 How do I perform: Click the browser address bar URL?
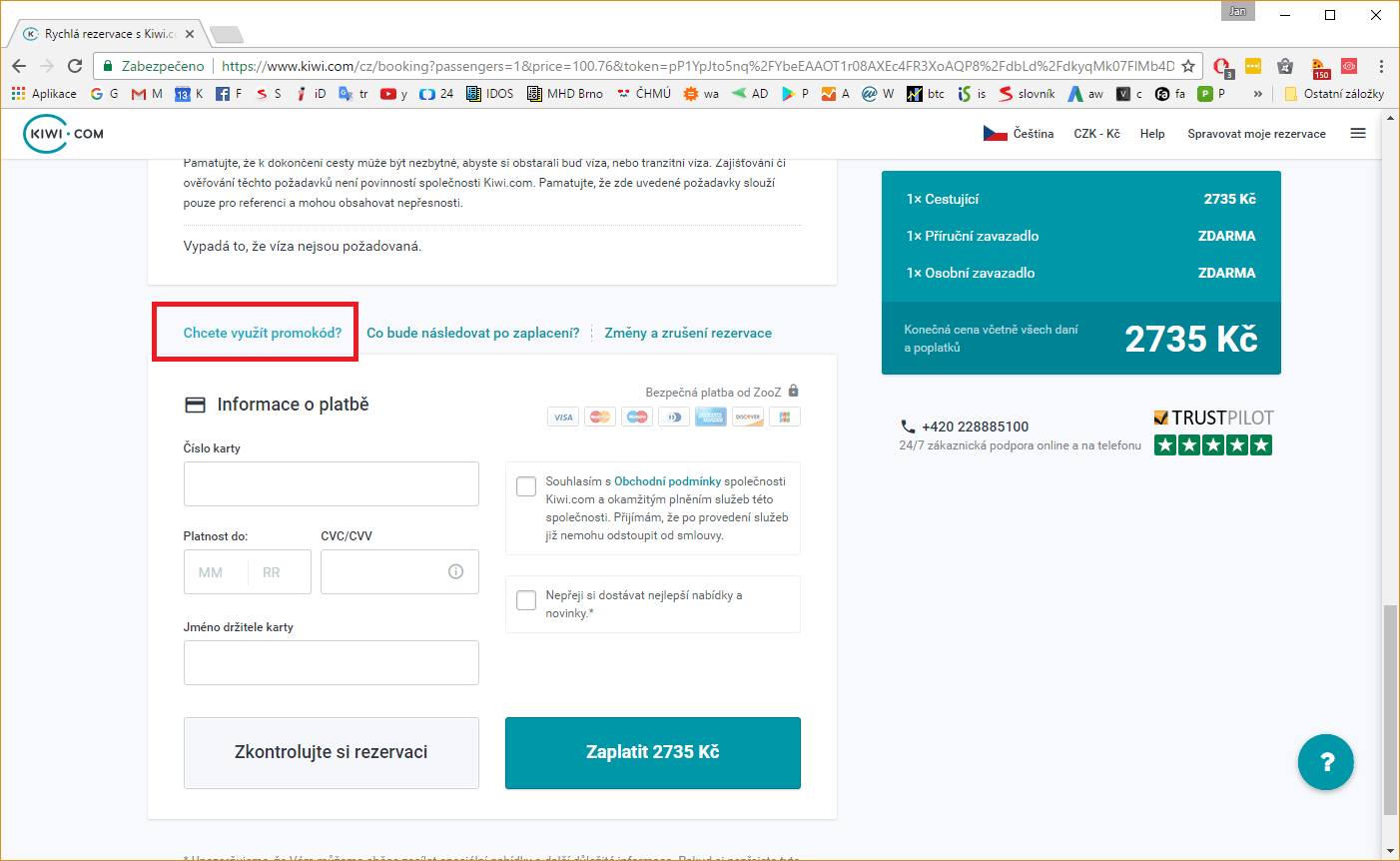[x=697, y=66]
